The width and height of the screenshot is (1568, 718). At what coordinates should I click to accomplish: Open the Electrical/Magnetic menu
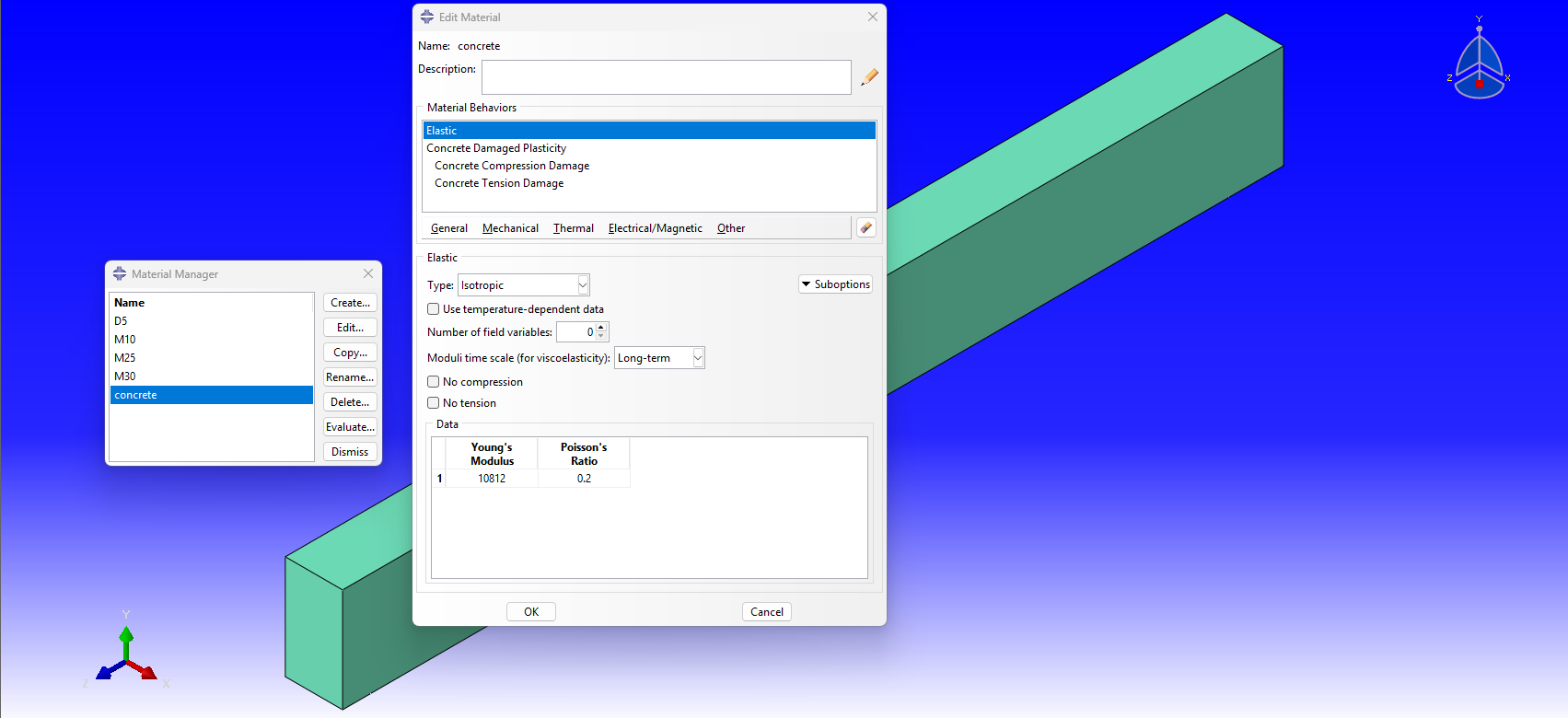[x=655, y=228]
